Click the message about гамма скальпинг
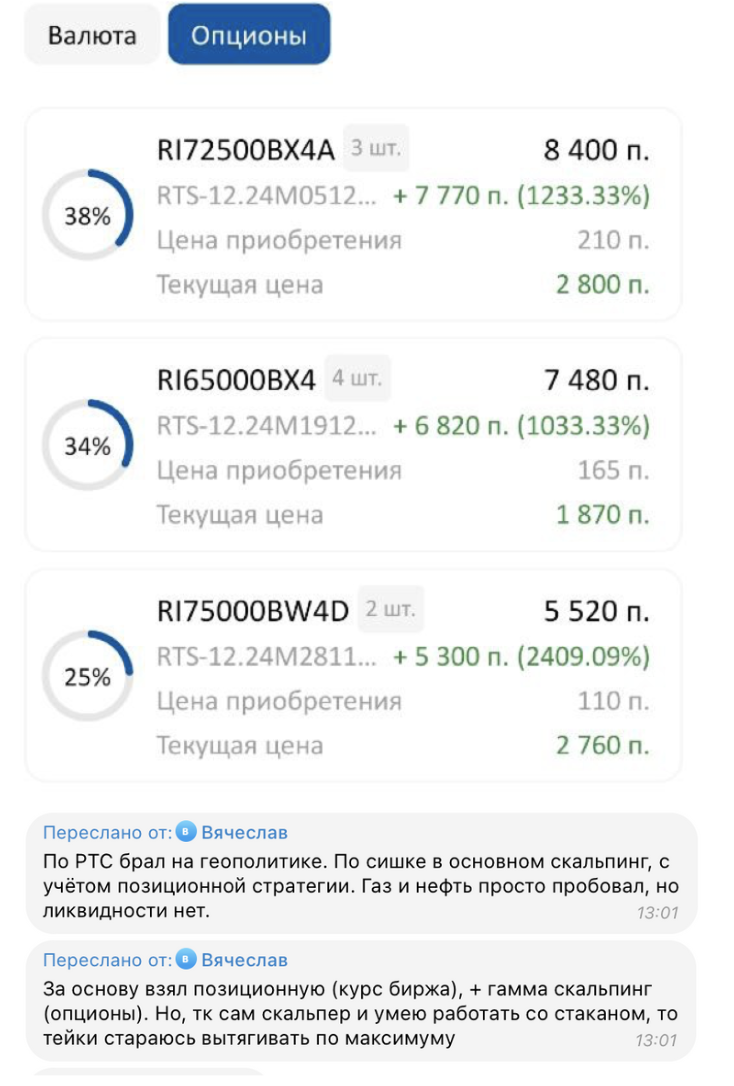 coord(361,1001)
